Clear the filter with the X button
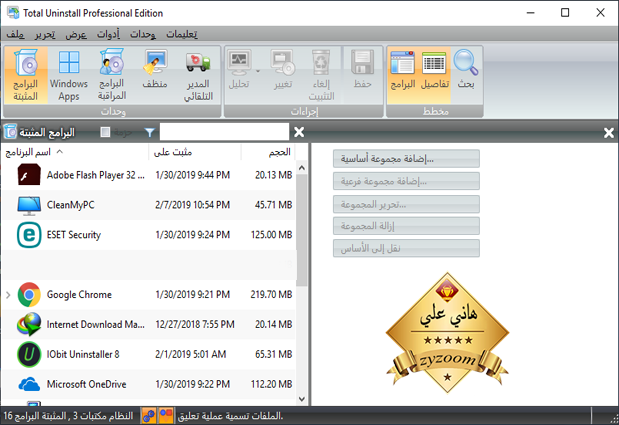This screenshot has width=619, height=425. click(299, 132)
